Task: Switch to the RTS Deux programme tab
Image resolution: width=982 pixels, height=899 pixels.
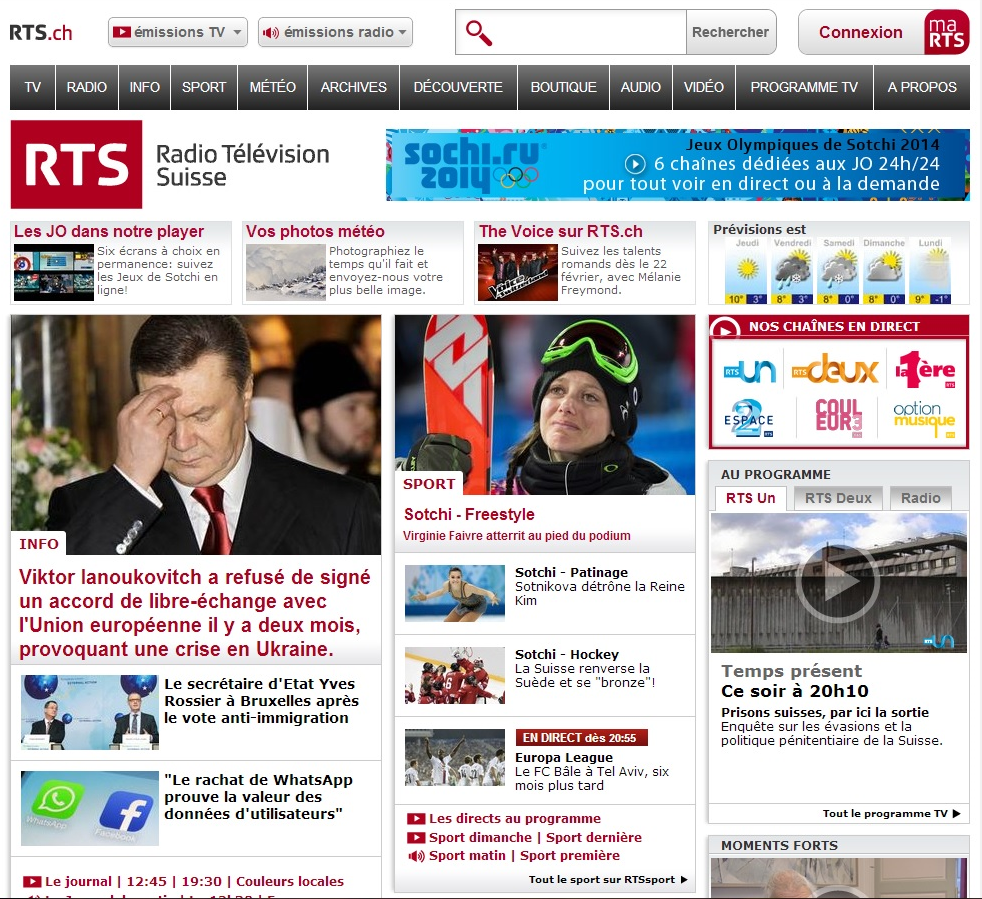Action: pos(838,498)
